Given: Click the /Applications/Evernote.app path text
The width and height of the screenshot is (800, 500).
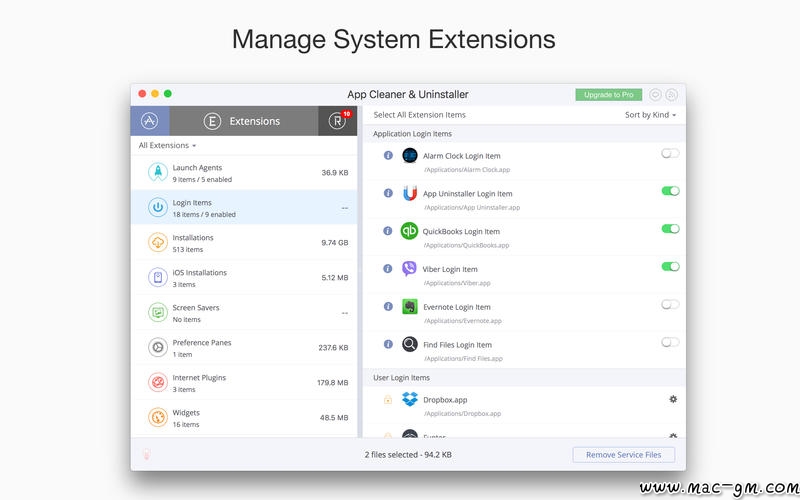Looking at the screenshot, I should [462, 321].
